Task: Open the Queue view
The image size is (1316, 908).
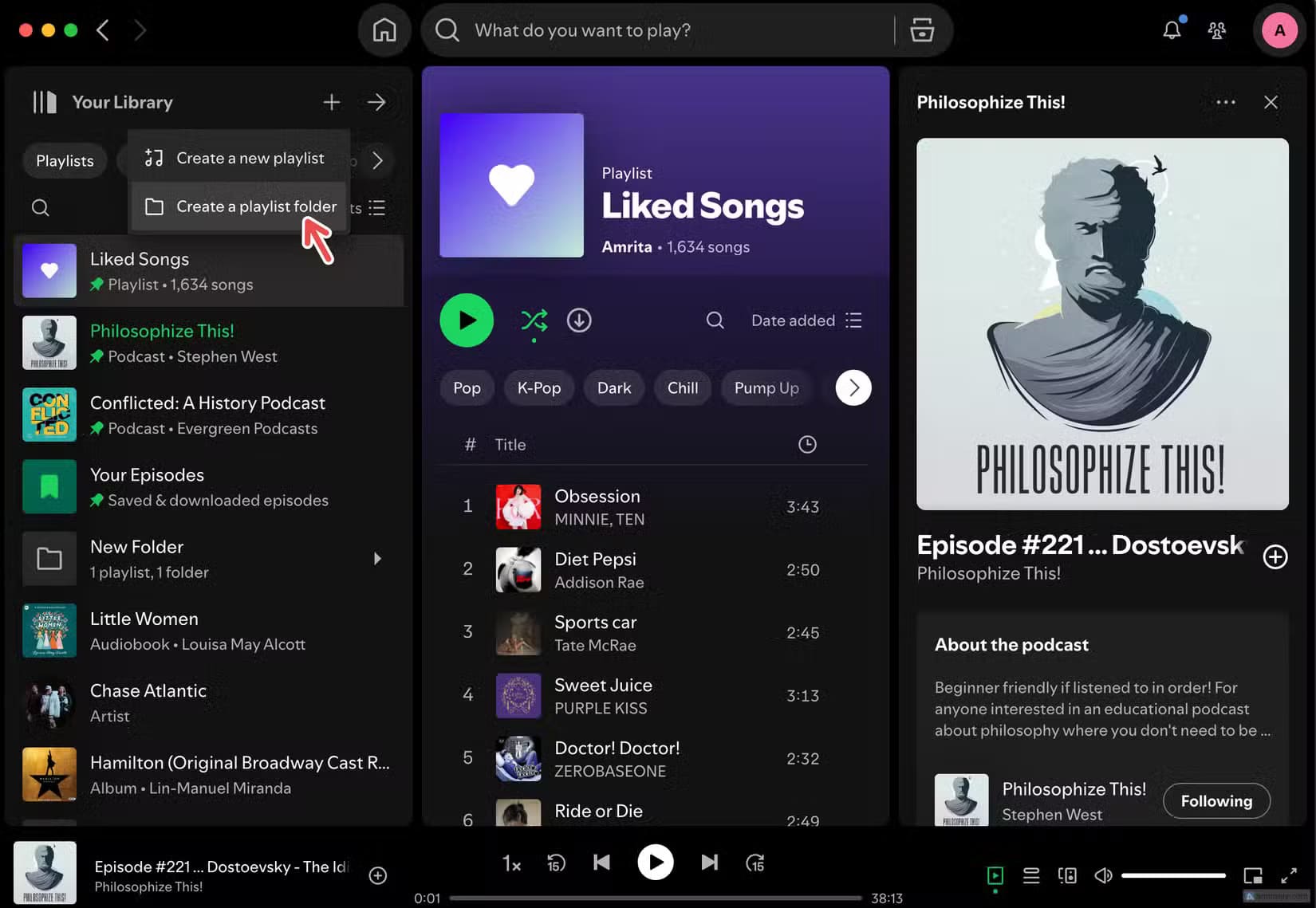Action: (x=1031, y=875)
